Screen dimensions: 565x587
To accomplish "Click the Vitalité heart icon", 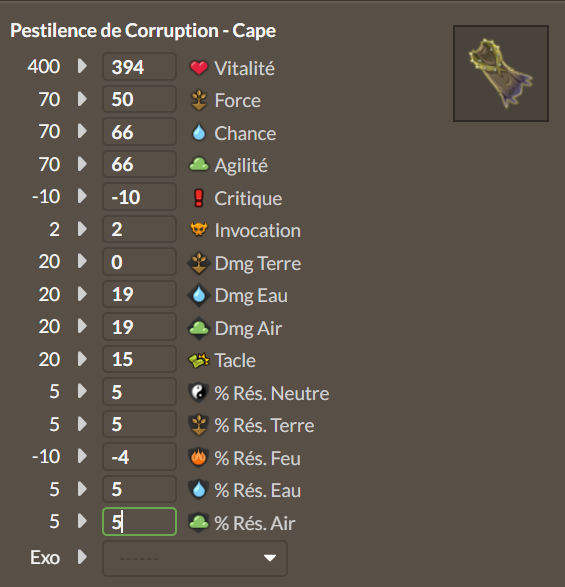I will pos(199,68).
